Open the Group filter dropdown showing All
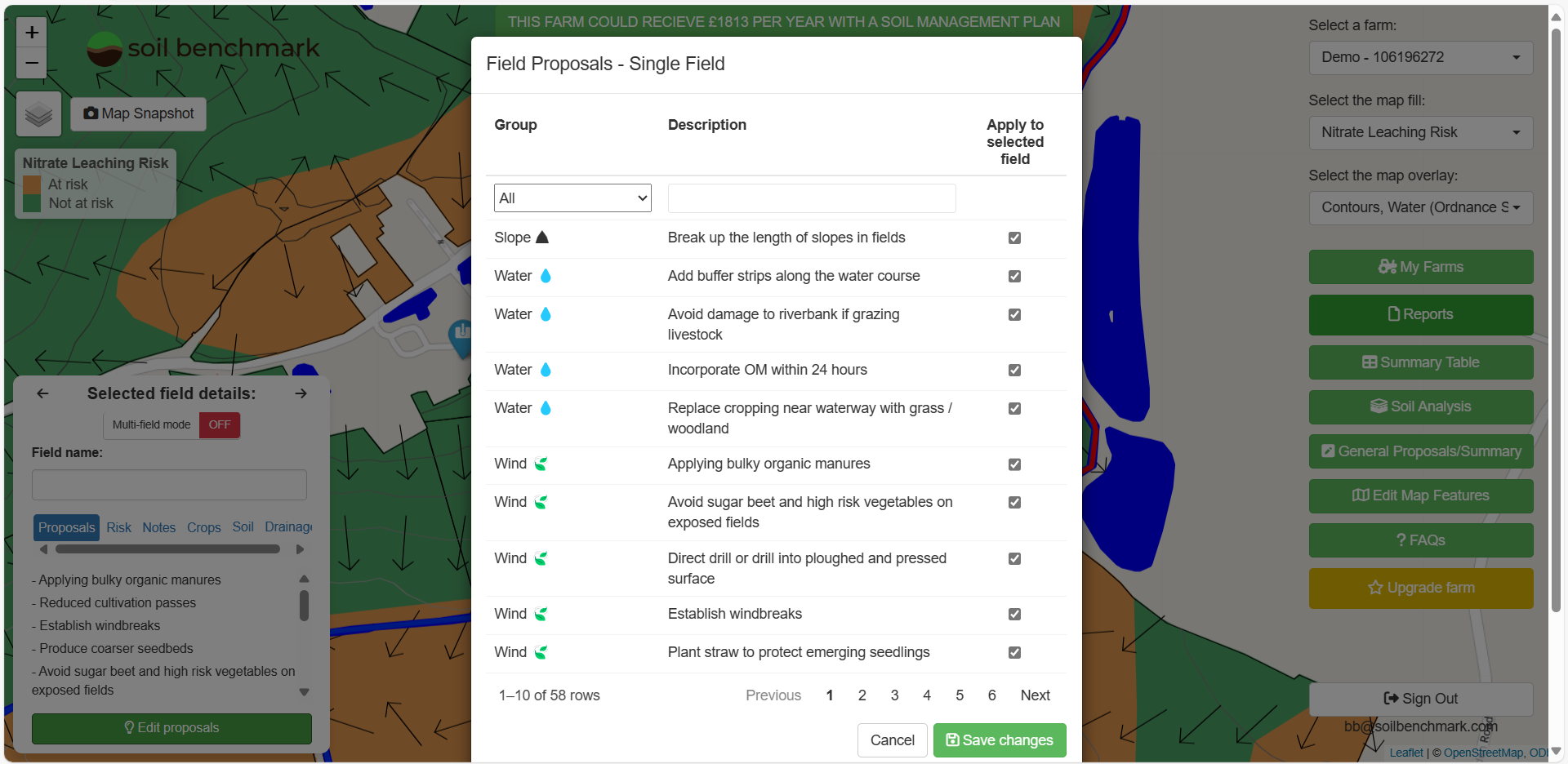This screenshot has width=1568, height=764. 572,198
